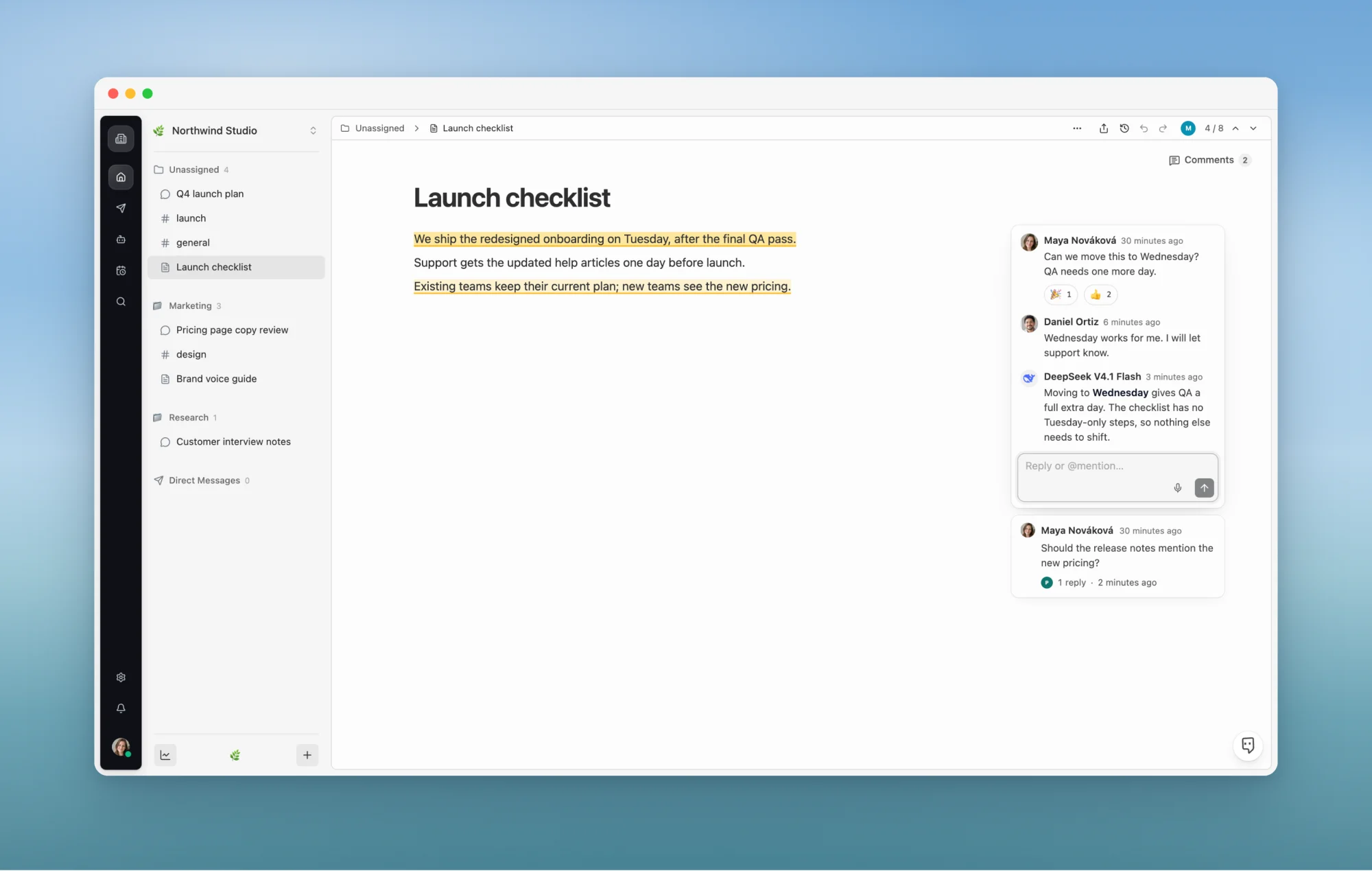
Task: Open the bot assistant icon in left rail
Action: 121,240
